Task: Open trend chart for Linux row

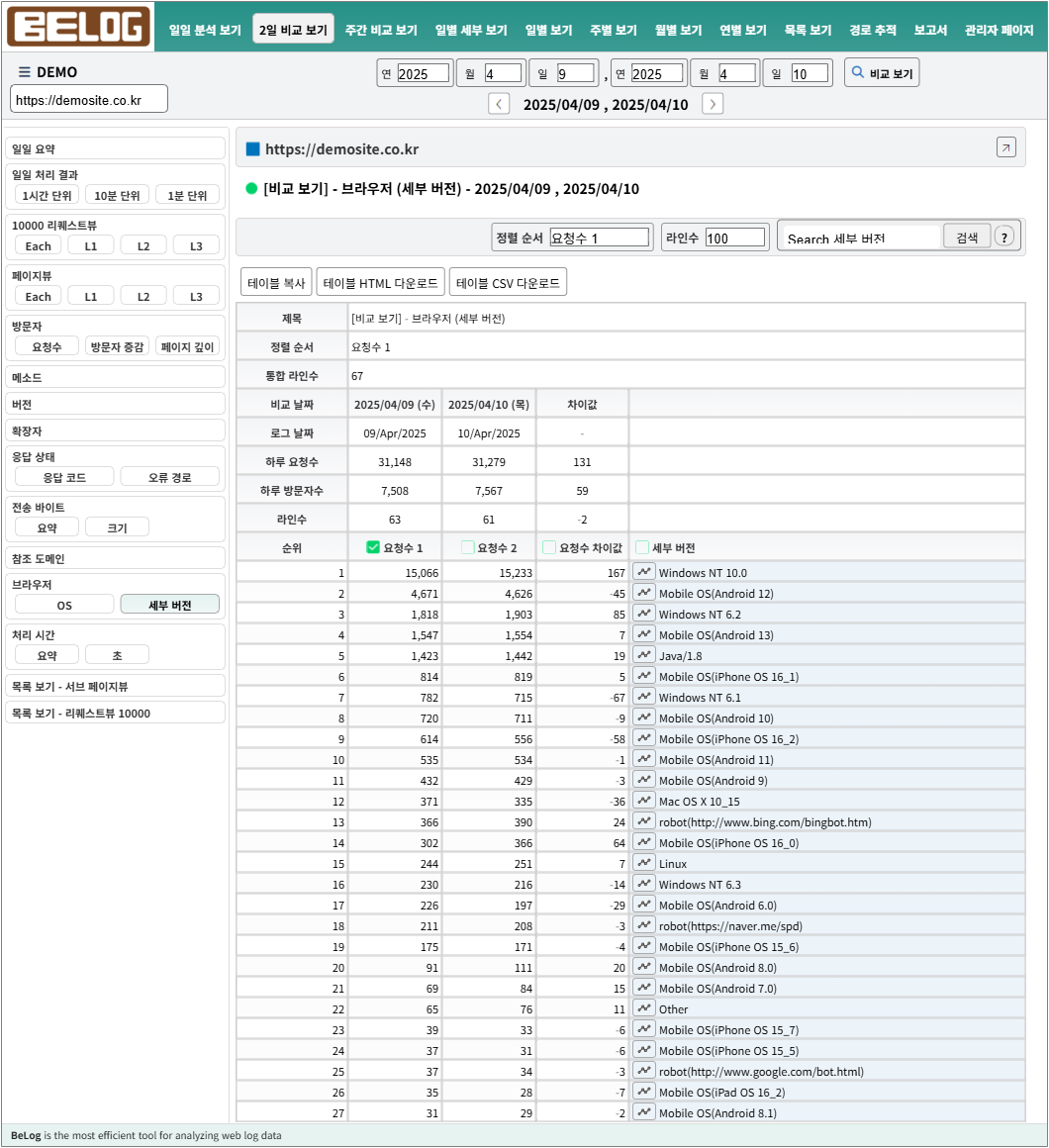Action: pos(643,863)
